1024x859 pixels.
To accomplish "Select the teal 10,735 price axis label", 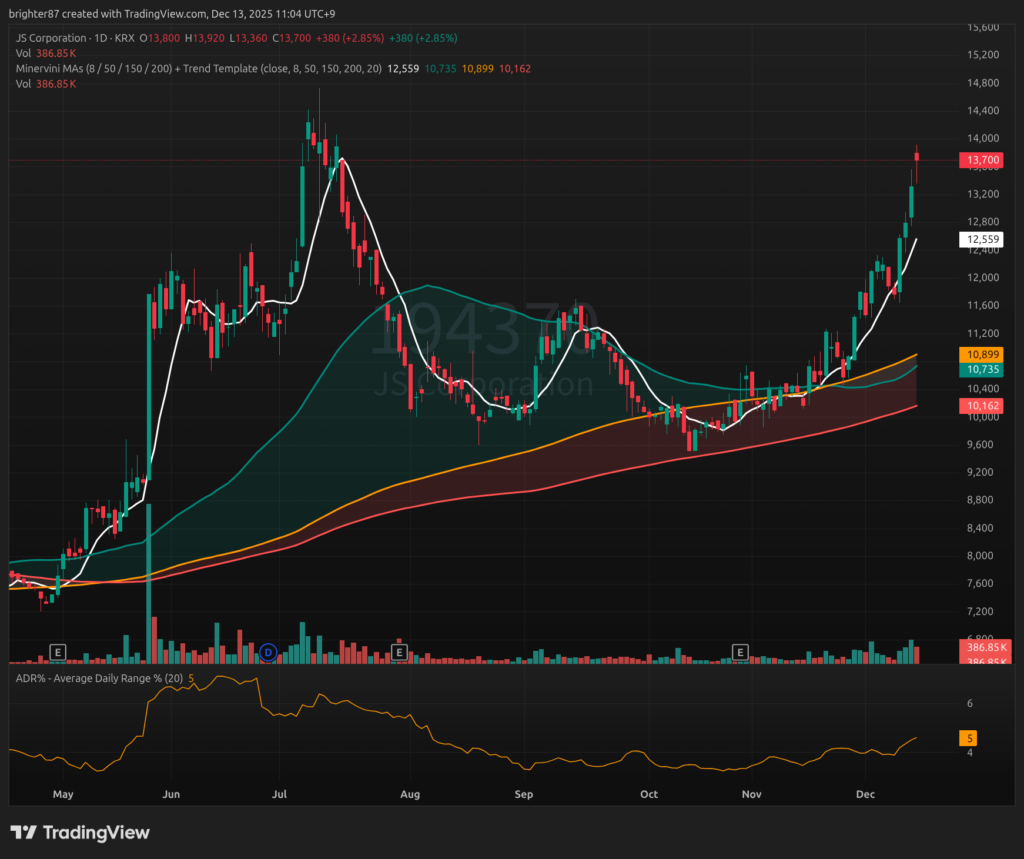I will pos(979,370).
